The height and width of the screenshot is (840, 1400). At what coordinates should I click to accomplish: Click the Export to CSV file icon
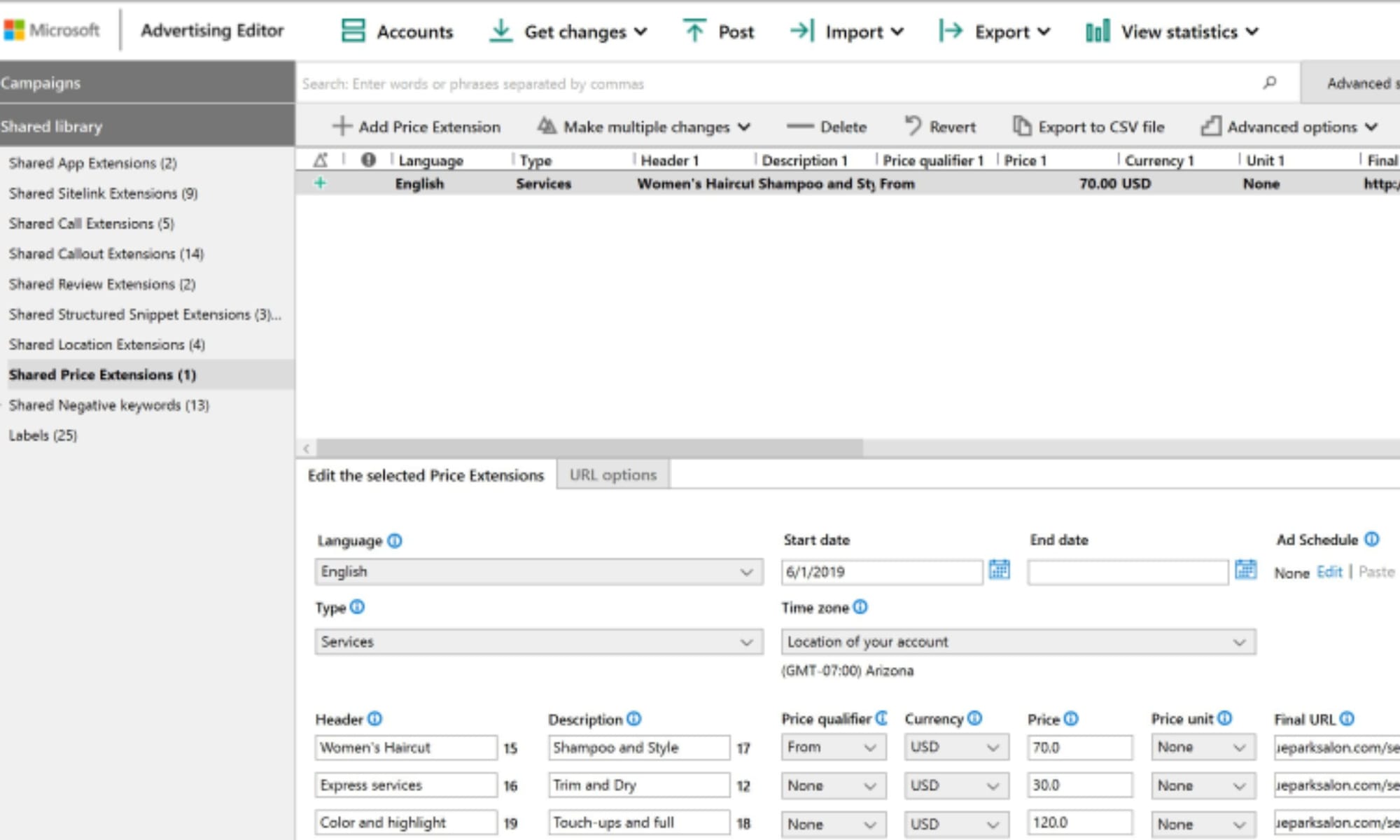[1022, 126]
